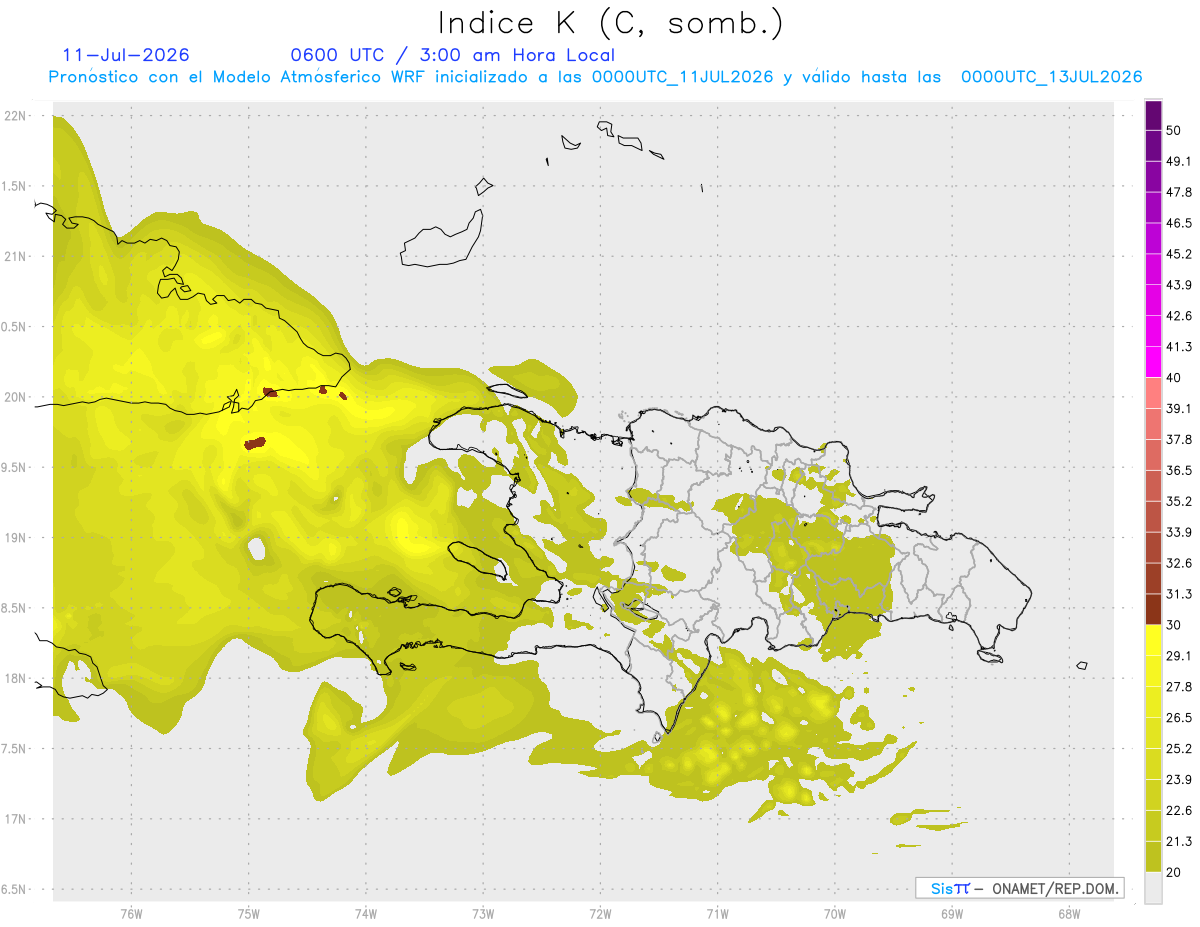Pick the bright yellow band between 29.1 and 30
Viewport: 1200px width, 927px height.
1153,641
